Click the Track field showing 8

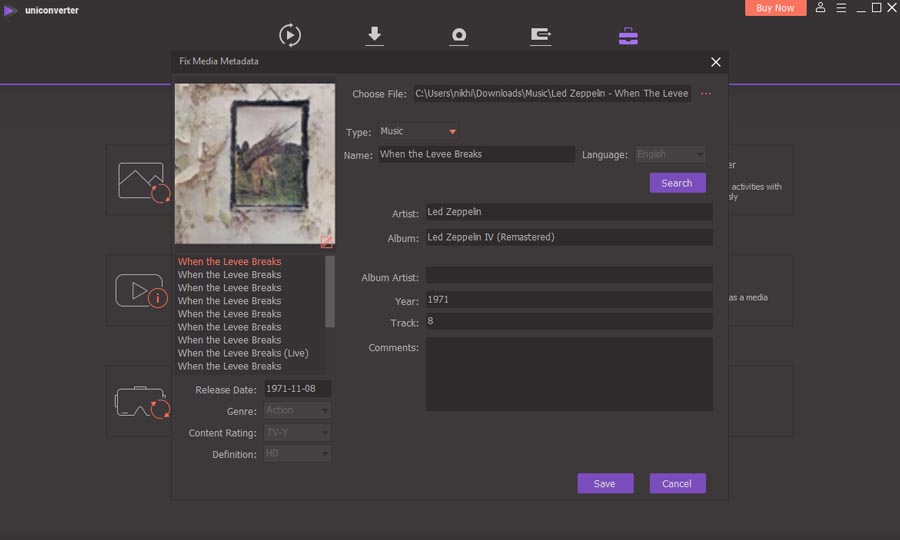coord(569,321)
